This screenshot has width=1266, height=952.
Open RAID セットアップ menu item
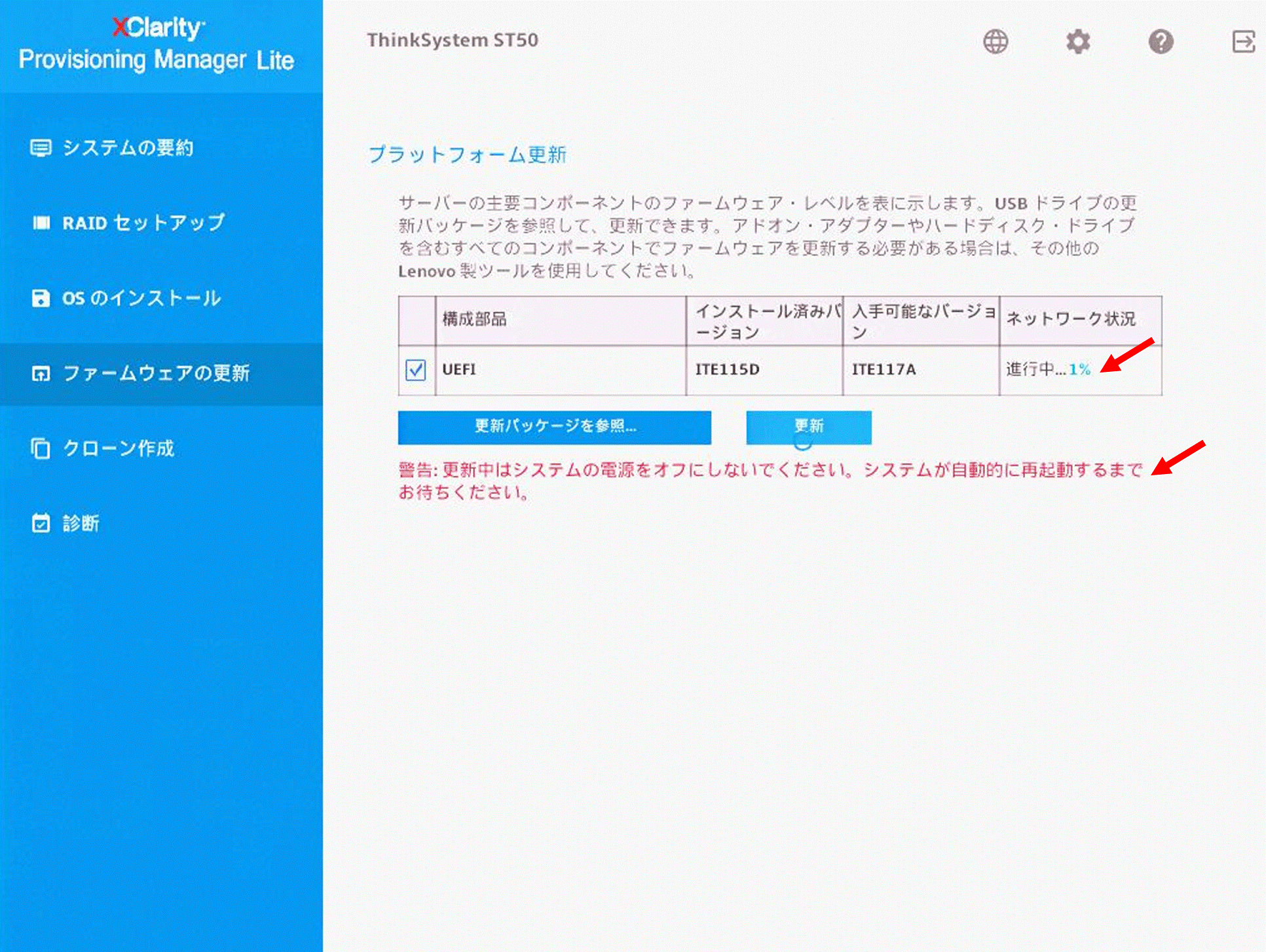point(161,223)
